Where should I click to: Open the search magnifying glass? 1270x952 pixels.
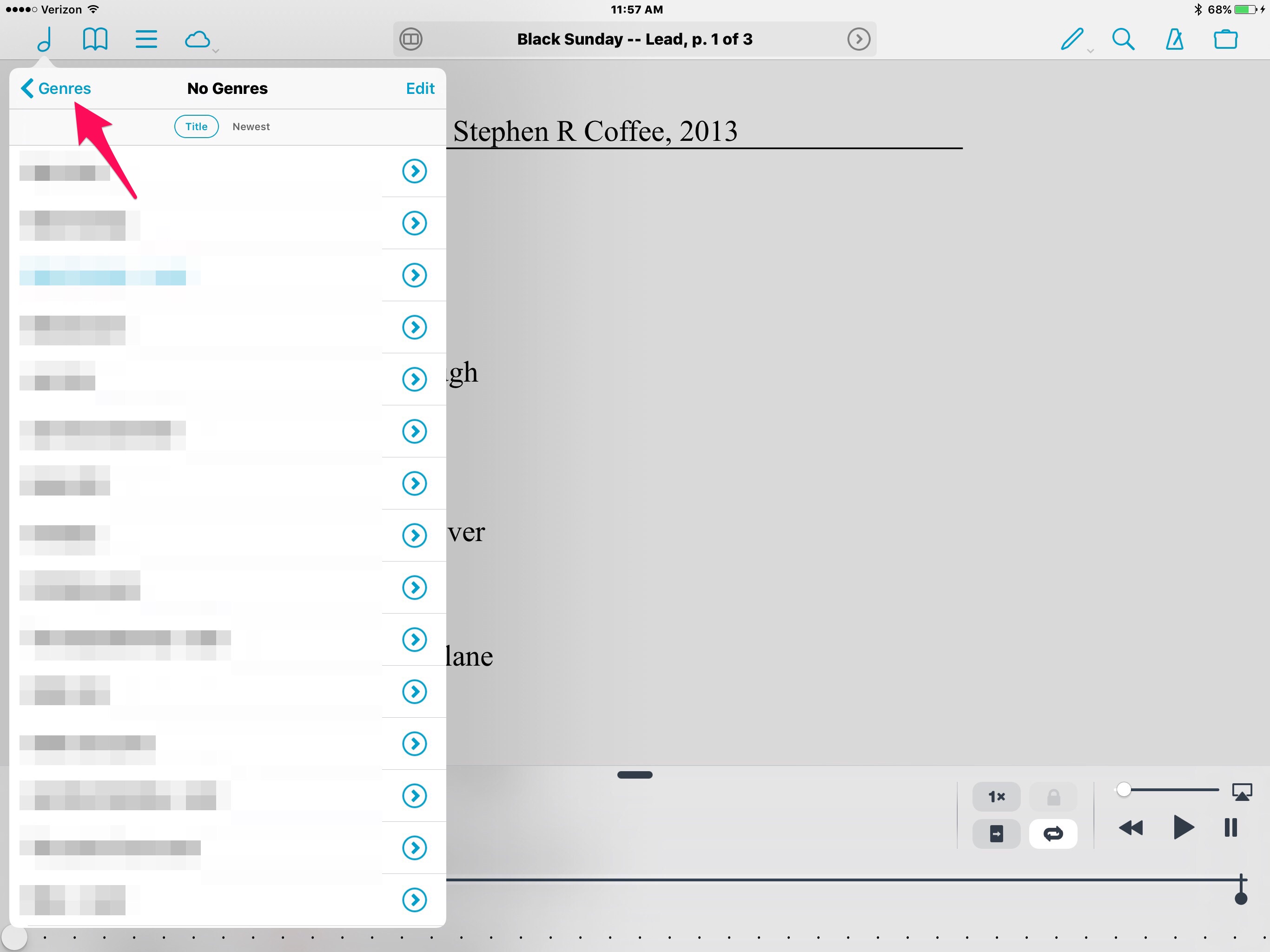[x=1123, y=39]
